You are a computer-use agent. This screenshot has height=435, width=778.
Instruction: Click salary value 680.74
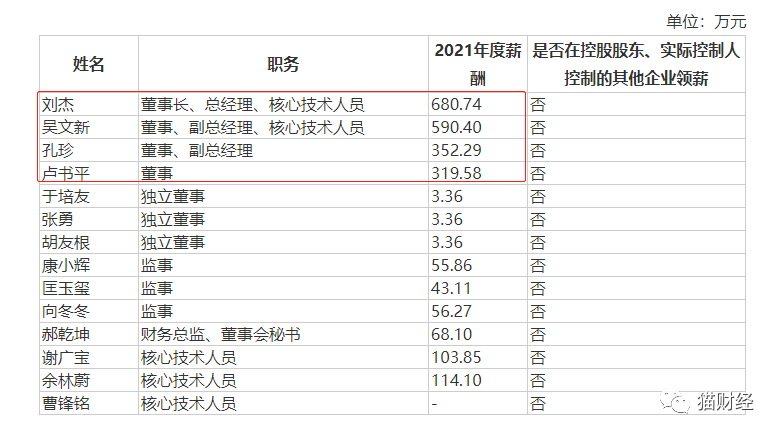(x=456, y=104)
